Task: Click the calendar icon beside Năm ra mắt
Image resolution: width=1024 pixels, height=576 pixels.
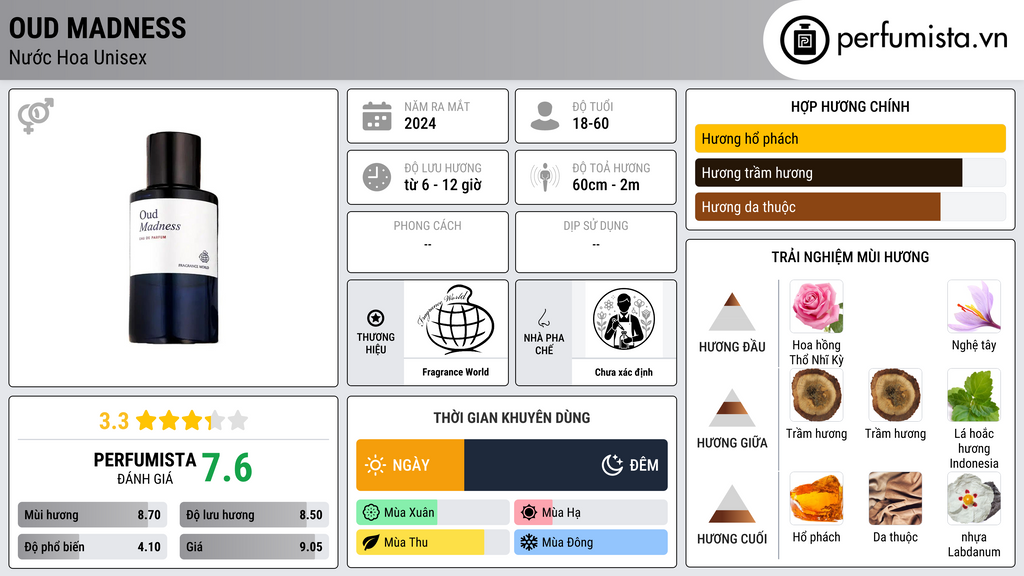Action: pos(377,116)
